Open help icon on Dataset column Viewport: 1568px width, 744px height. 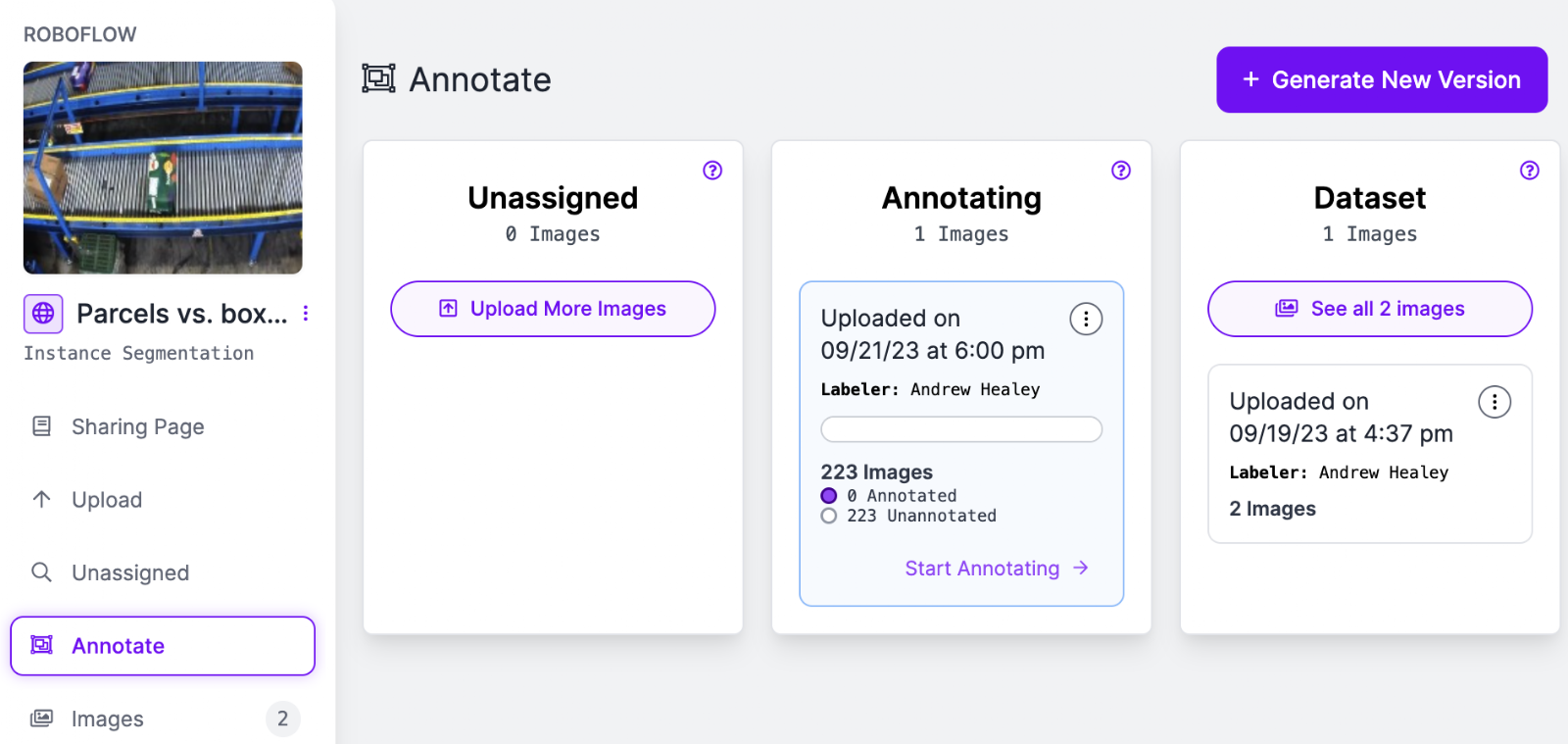pos(1530,171)
